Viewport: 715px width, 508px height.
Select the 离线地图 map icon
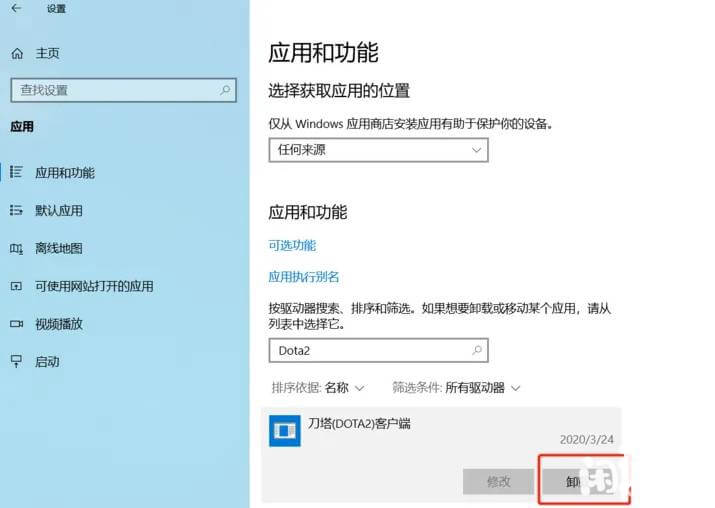point(16,248)
